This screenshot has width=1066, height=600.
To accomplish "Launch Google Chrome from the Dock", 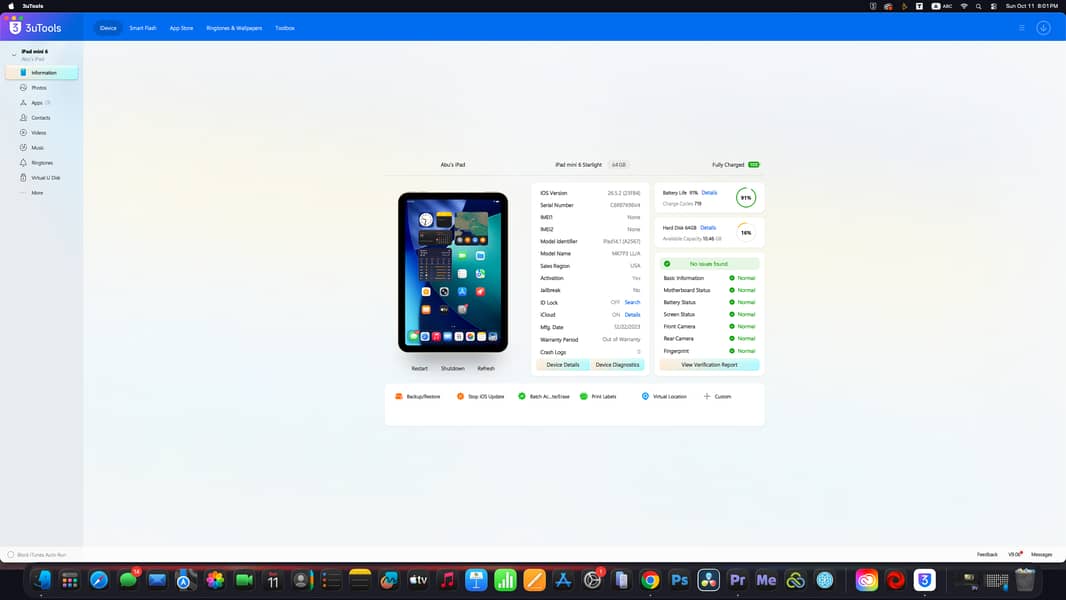I will point(650,580).
